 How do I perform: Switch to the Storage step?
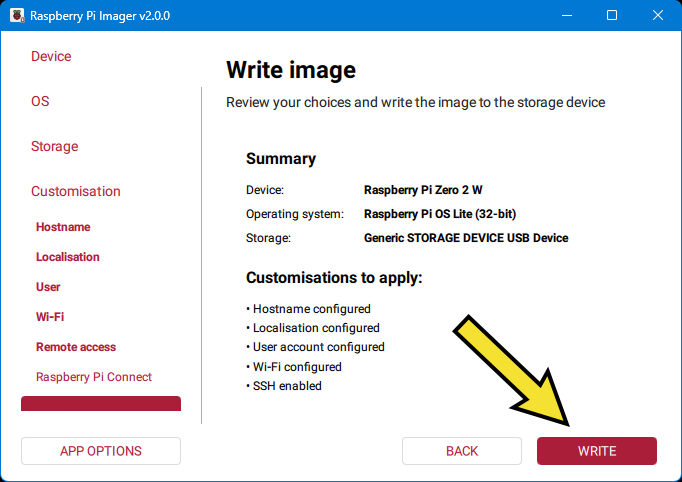(x=54, y=147)
